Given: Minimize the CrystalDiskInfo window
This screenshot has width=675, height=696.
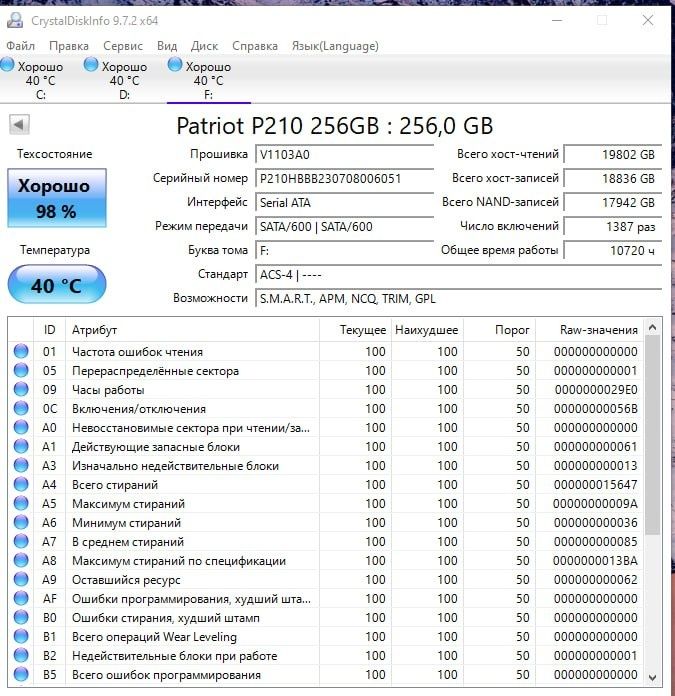Looking at the screenshot, I should coord(557,20).
